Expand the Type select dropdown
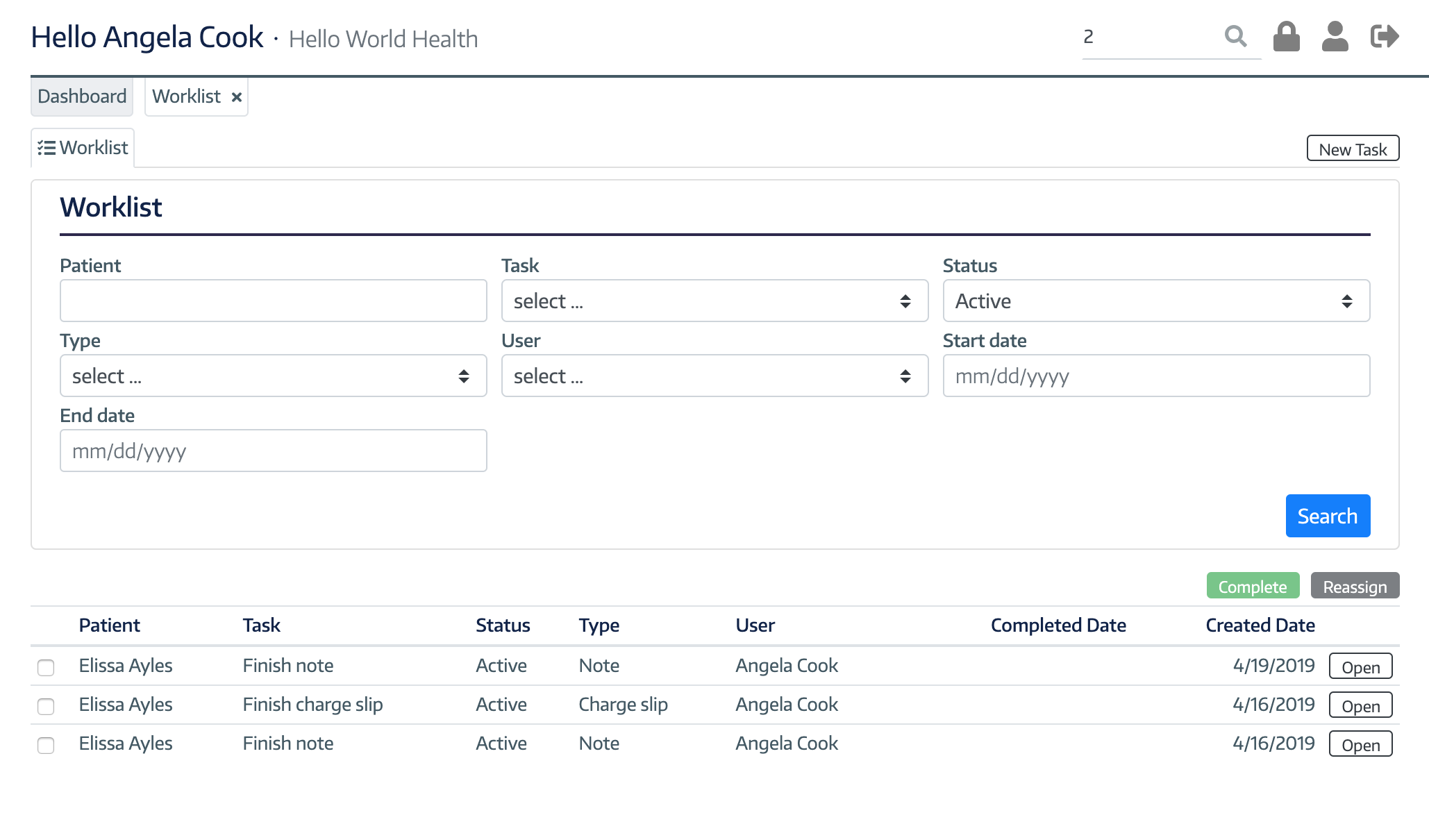This screenshot has height=840, width=1429. click(x=273, y=376)
